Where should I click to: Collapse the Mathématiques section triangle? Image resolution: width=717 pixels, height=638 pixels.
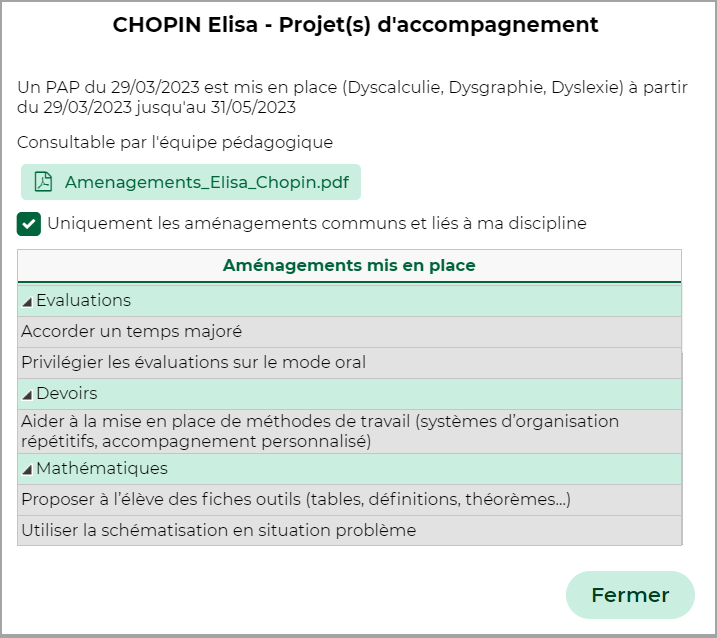(27, 470)
